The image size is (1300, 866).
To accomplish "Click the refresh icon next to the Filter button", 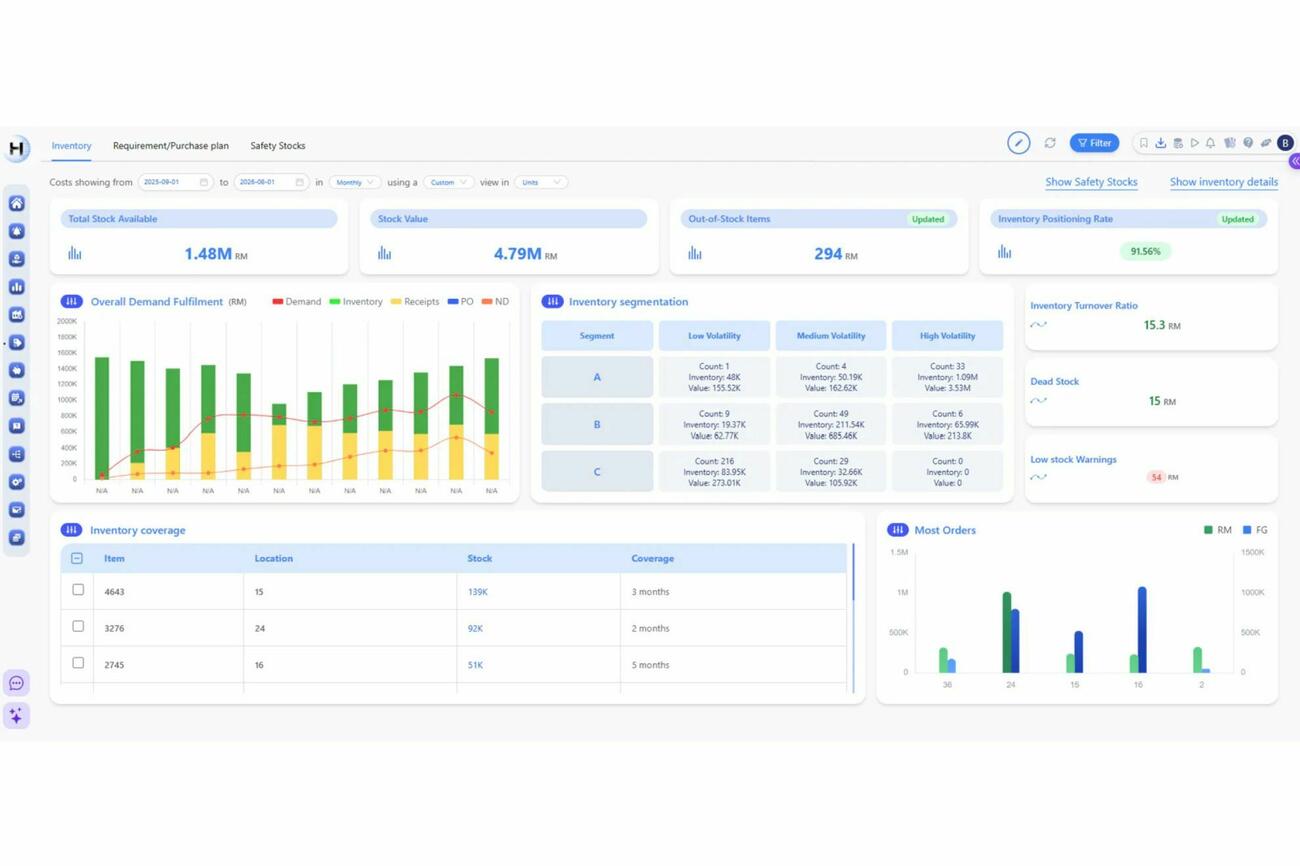I will pos(1049,143).
